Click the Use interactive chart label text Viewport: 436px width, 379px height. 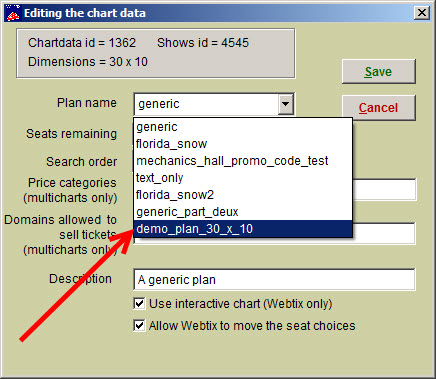pyautogui.click(x=240, y=304)
